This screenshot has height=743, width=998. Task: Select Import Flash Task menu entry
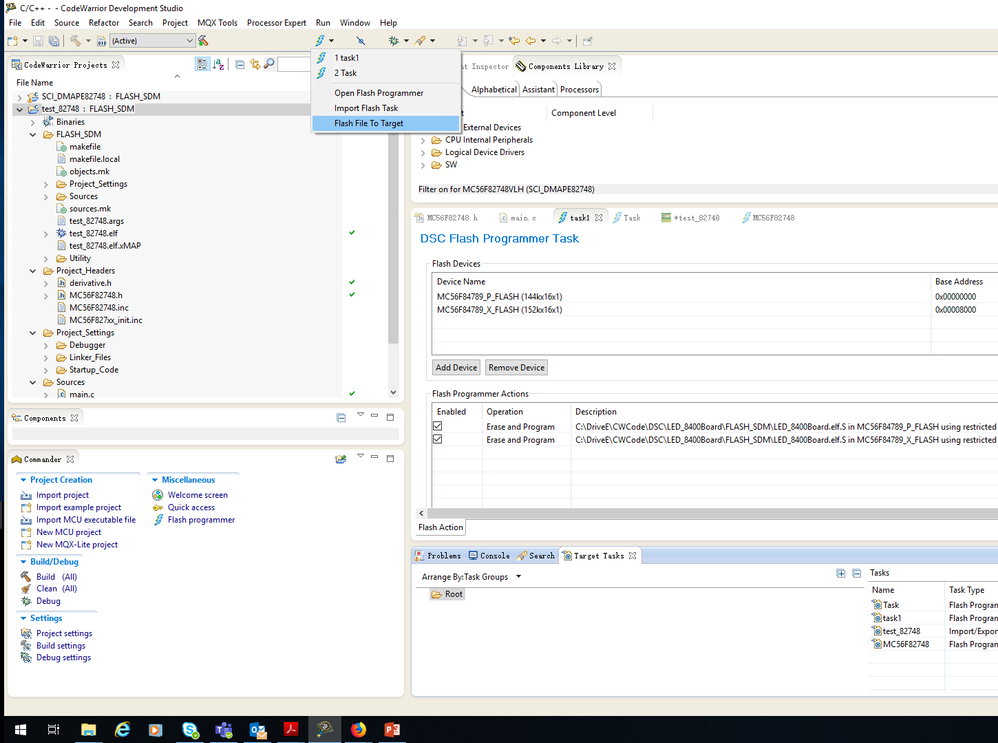pos(385,108)
